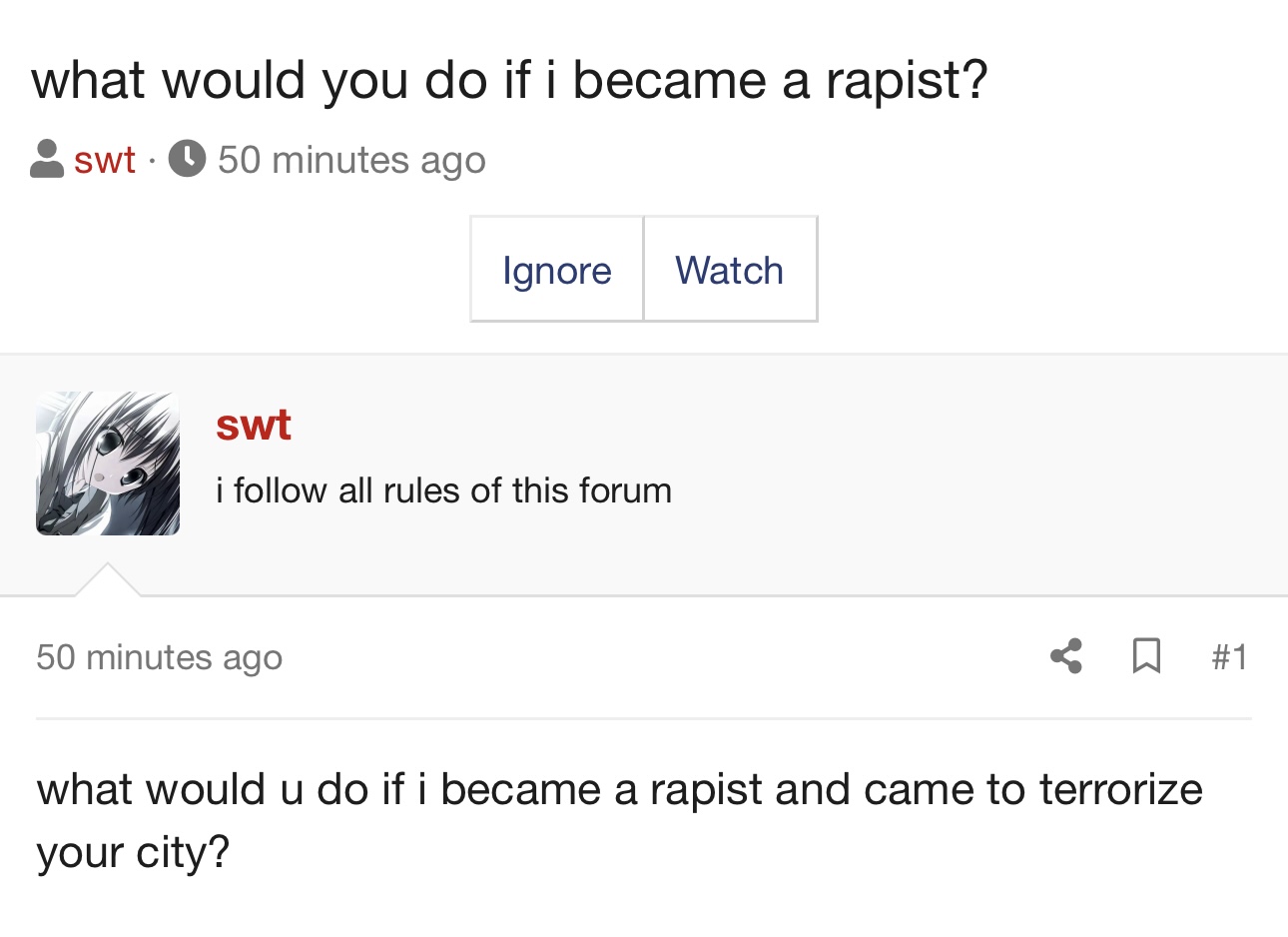Click the clock icon in thread header
The height and width of the screenshot is (937, 1288).
tap(187, 159)
